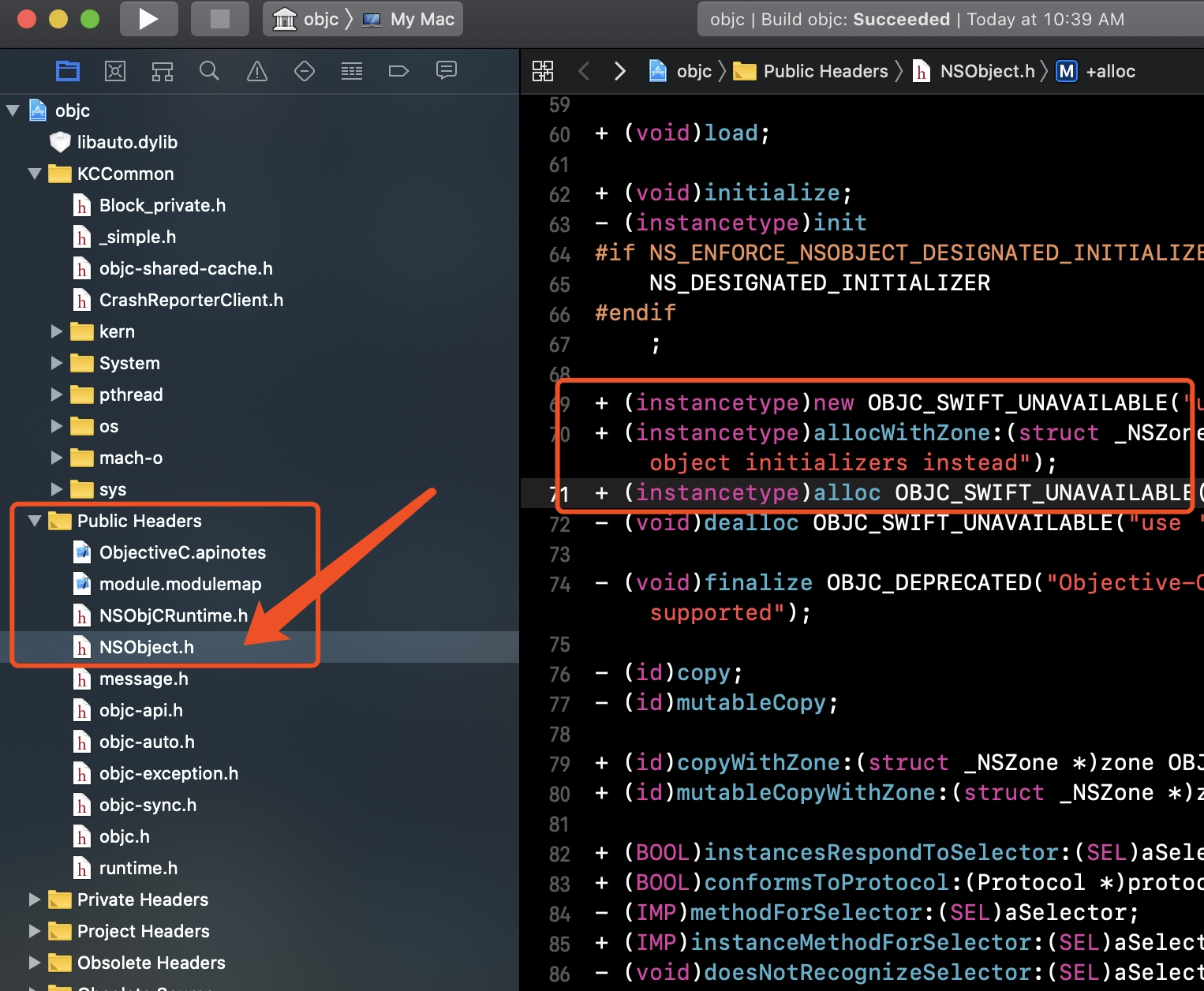Screen dimensions: 1204x991
Task: Open objc-shared-cache.h file
Action: pos(260,268)
